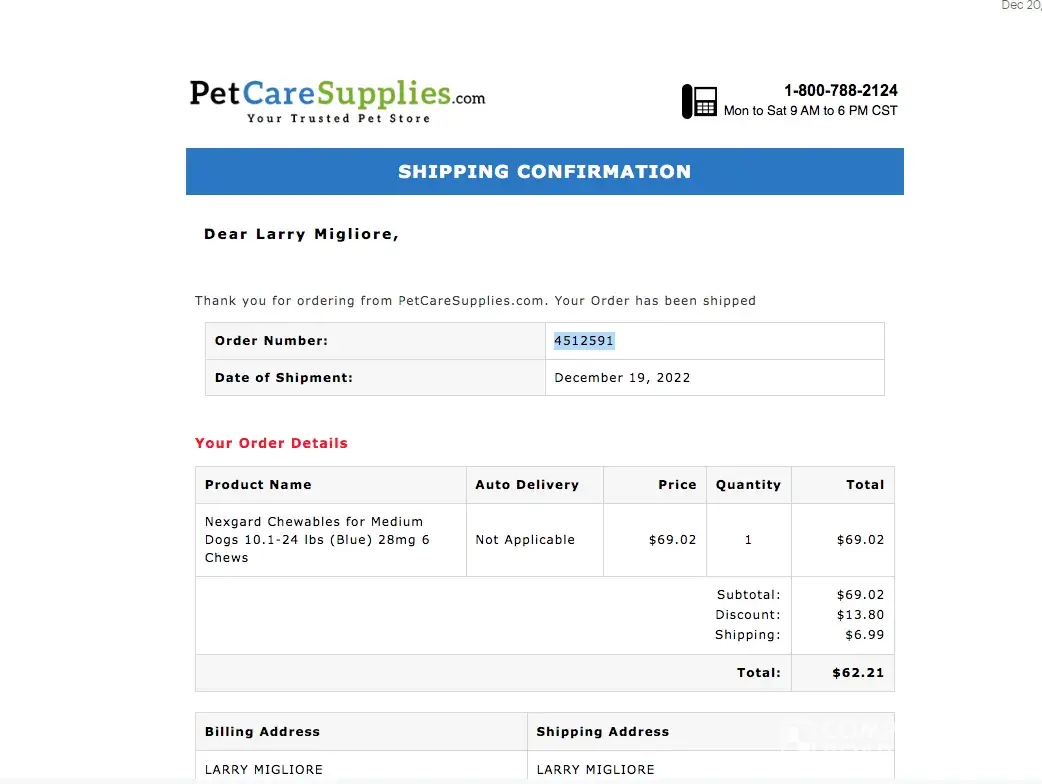Click the $13.80 discount amount
The image size is (1042, 784).
coord(860,615)
